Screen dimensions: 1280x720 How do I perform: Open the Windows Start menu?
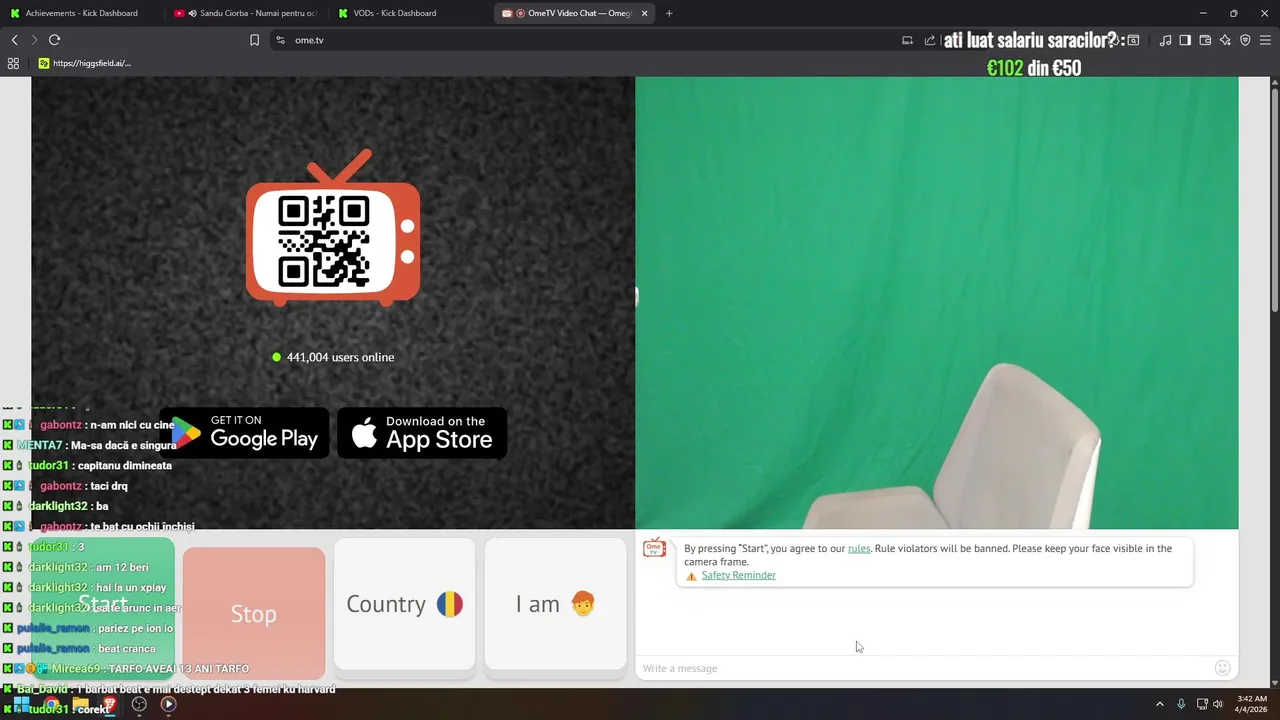21,704
